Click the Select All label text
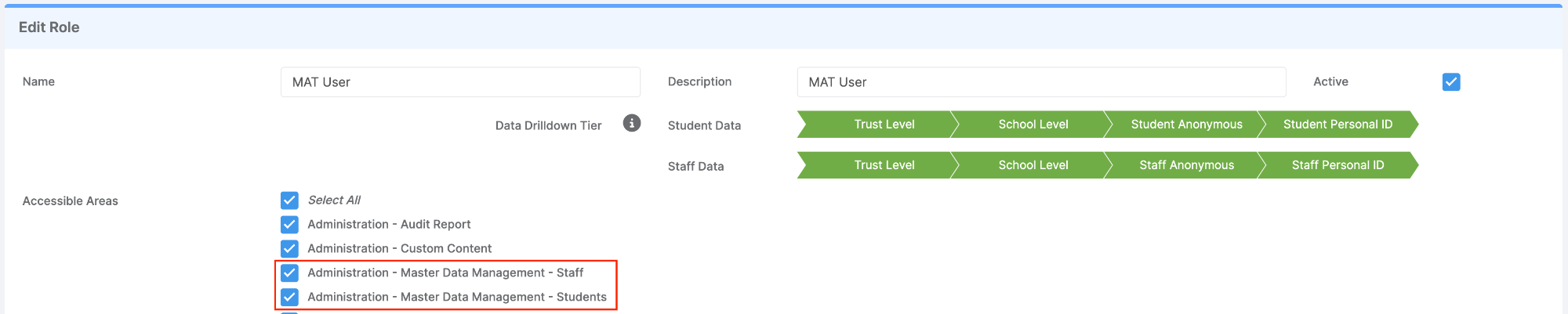Image resolution: width=1568 pixels, height=314 pixels. (x=334, y=200)
